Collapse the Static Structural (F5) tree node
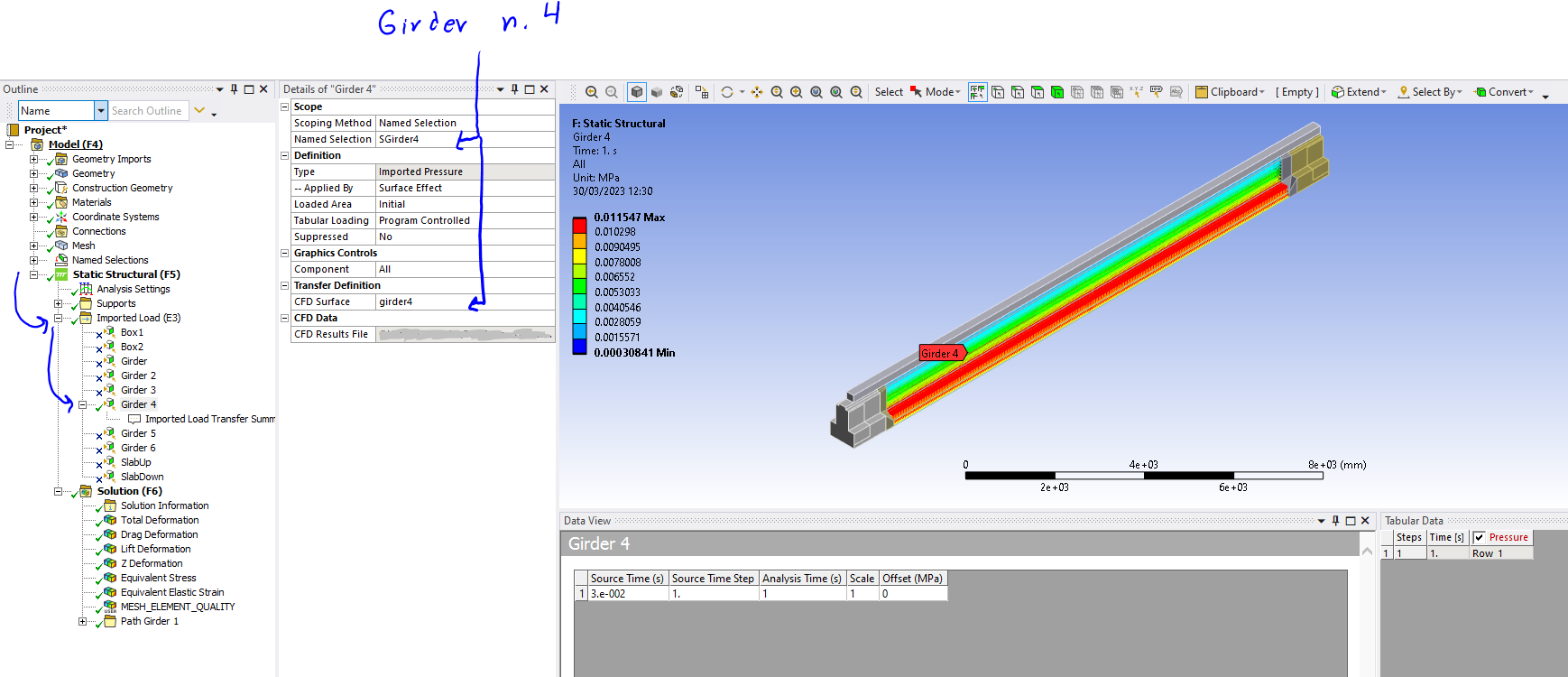 33,274
